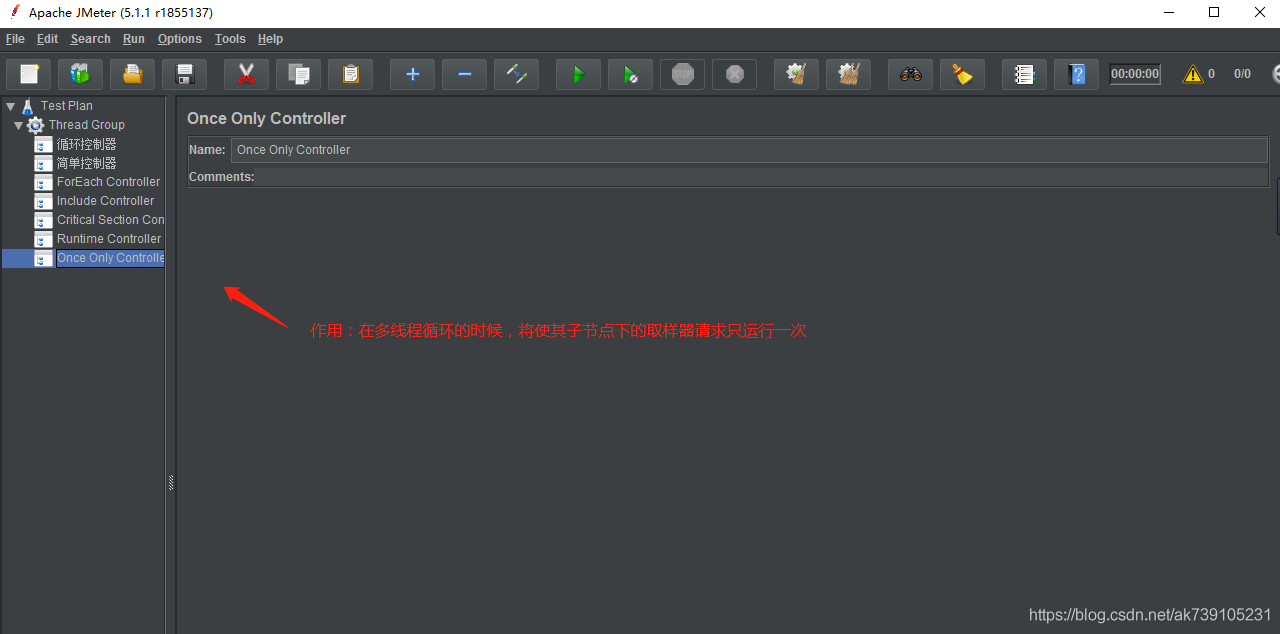Image resolution: width=1280 pixels, height=634 pixels.
Task: Collapse the Thread Group tree node
Action: tap(18, 125)
